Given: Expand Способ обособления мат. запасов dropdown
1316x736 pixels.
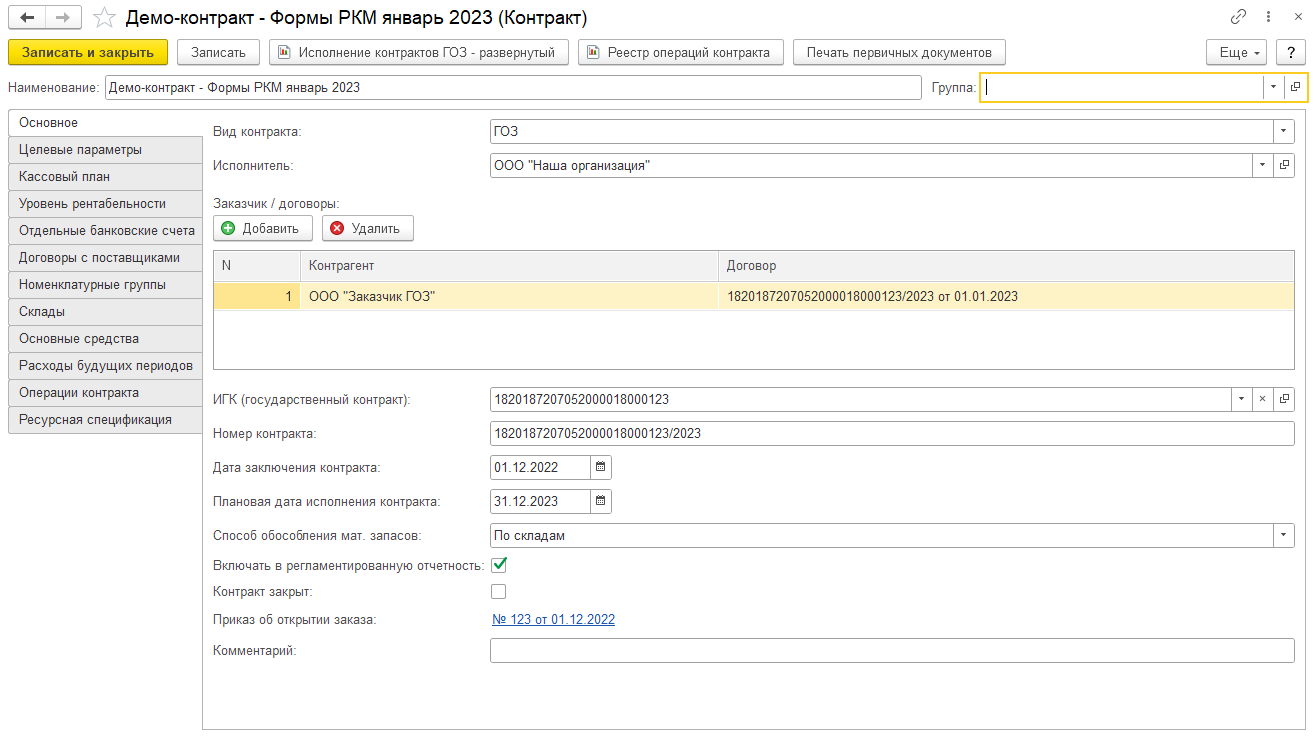Looking at the screenshot, I should pyautogui.click(x=1284, y=536).
